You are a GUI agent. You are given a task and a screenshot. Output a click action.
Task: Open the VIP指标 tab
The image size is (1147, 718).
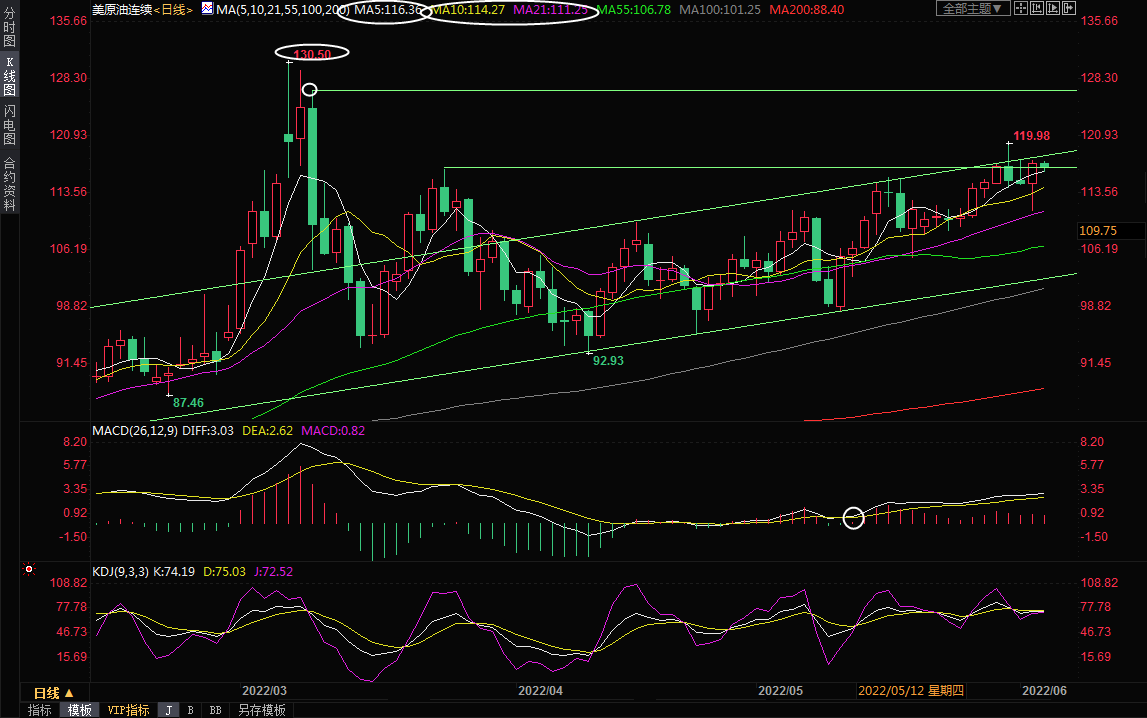[x=129, y=710]
